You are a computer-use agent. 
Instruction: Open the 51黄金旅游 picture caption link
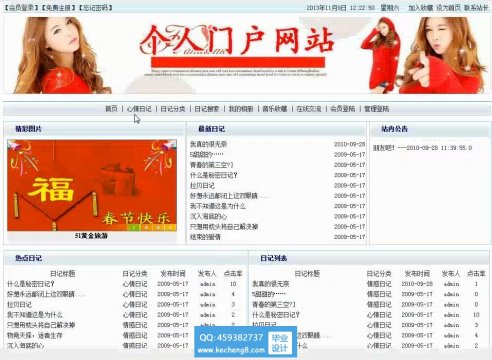(91, 236)
